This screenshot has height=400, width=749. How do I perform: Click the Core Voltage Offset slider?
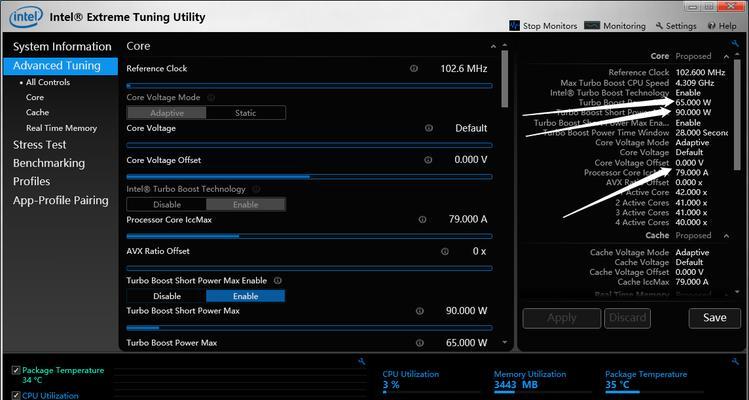[309, 177]
